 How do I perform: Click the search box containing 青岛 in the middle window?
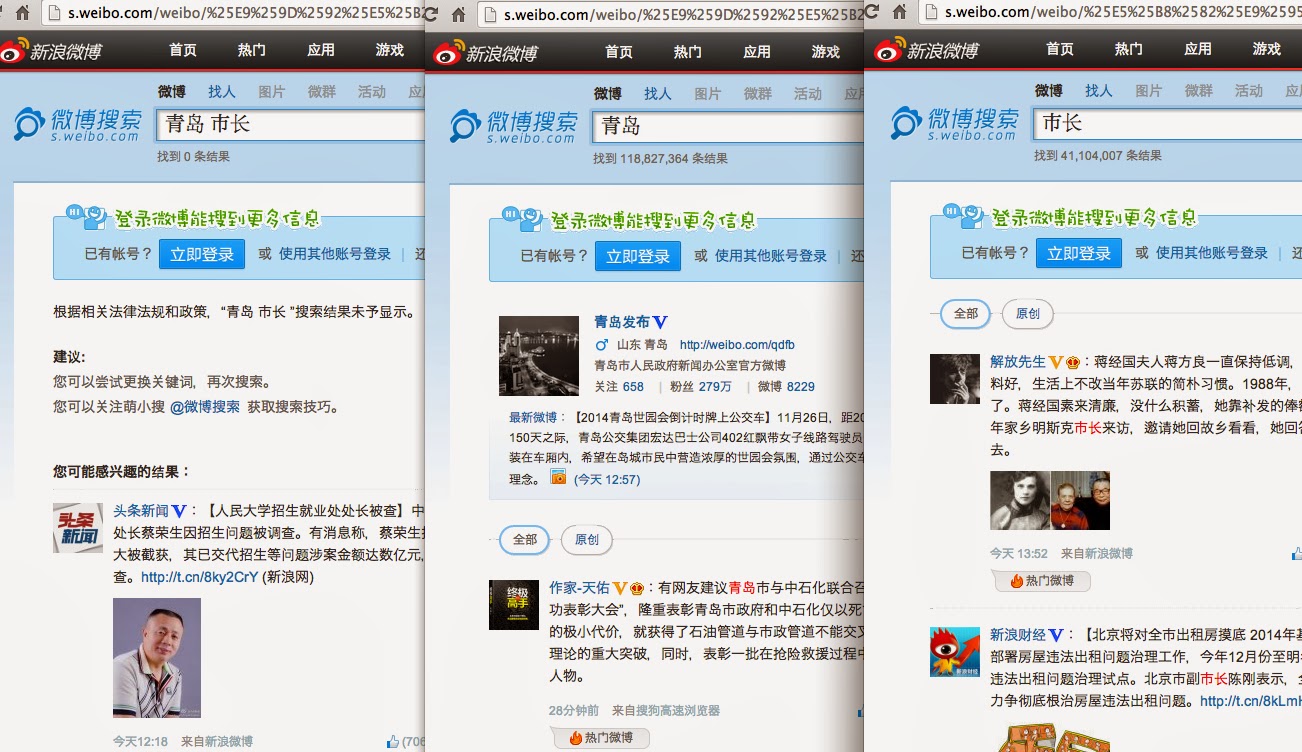[x=728, y=126]
